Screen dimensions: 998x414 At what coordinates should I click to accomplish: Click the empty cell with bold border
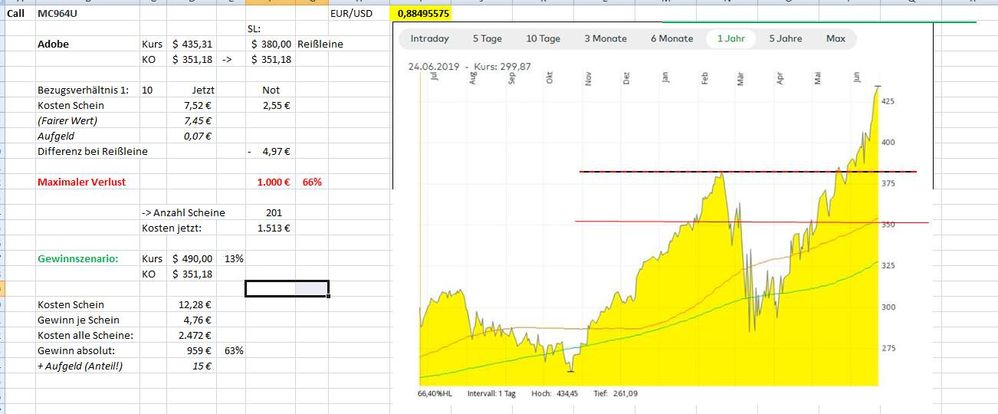pos(286,288)
